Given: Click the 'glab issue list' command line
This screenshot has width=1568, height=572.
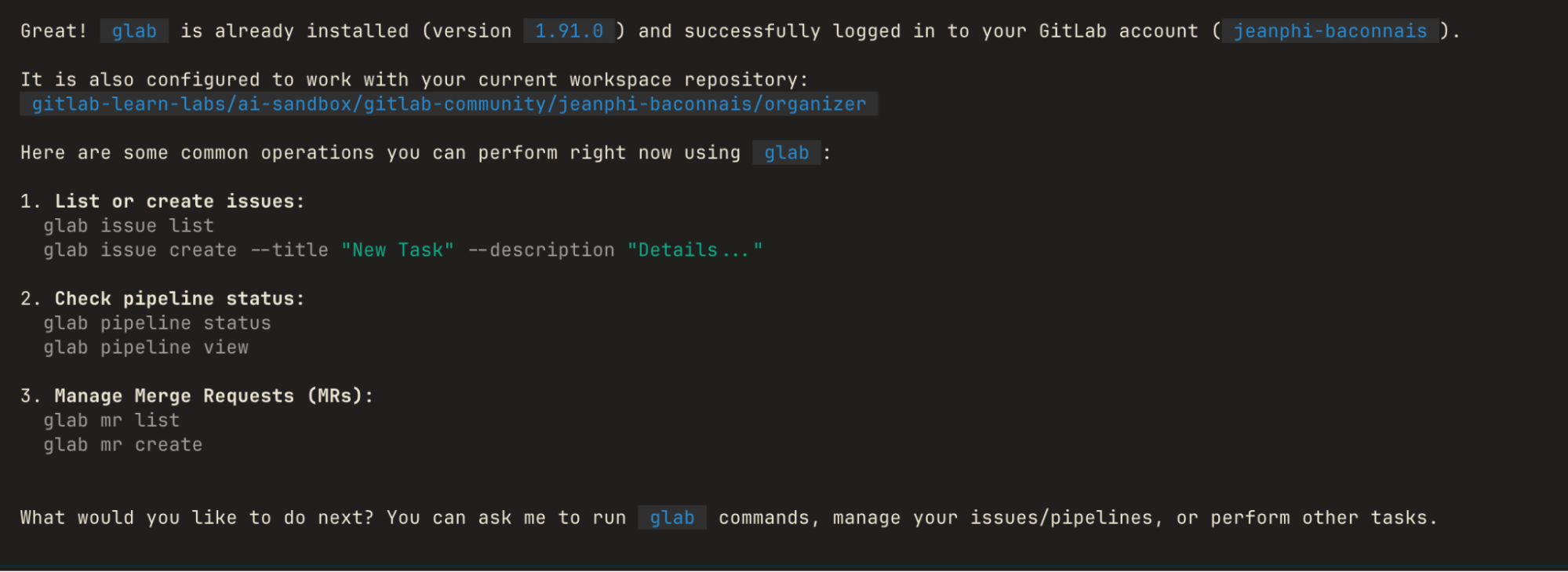Looking at the screenshot, I should coord(129,226).
